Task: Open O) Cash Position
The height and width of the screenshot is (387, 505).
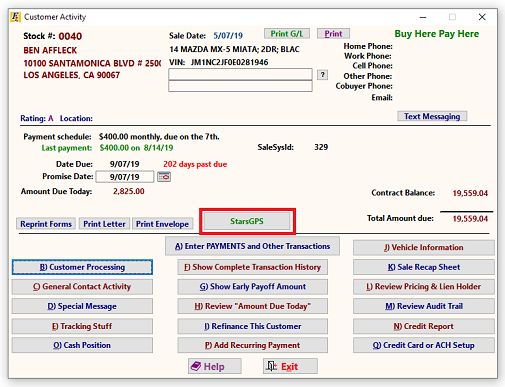Action: click(82, 345)
